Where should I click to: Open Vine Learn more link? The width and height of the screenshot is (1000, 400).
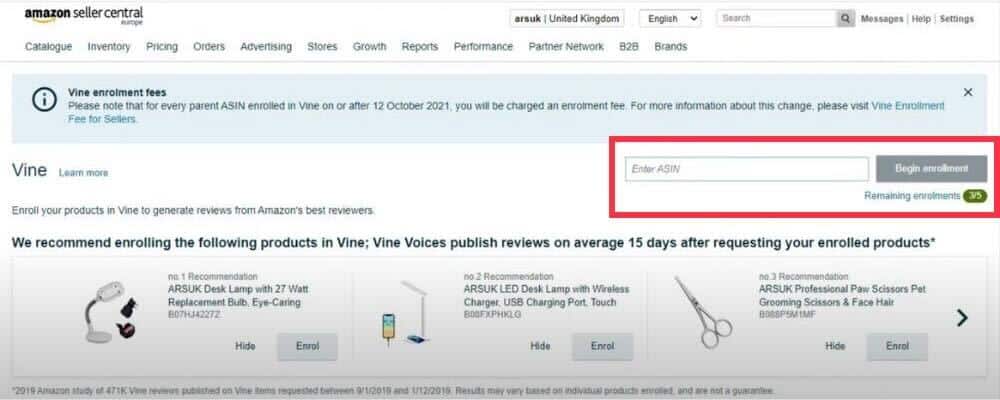(84, 173)
